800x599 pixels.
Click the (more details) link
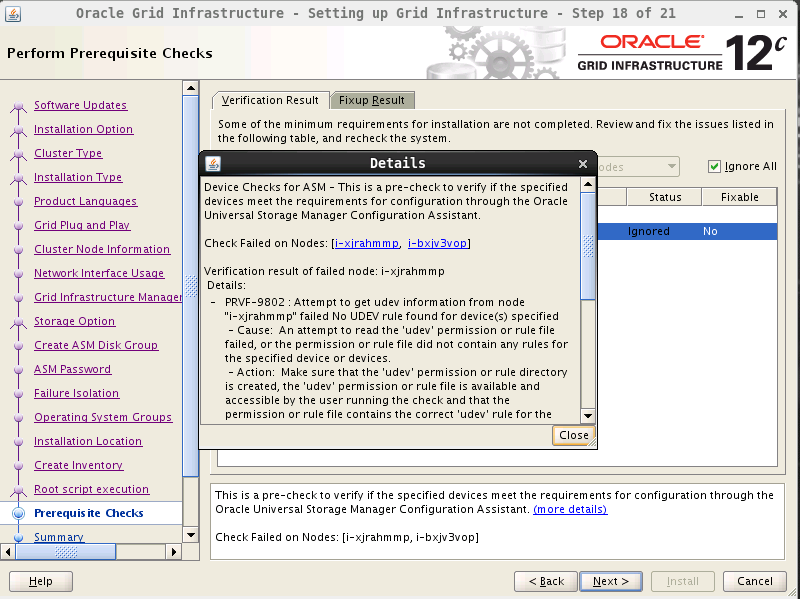tap(570, 509)
